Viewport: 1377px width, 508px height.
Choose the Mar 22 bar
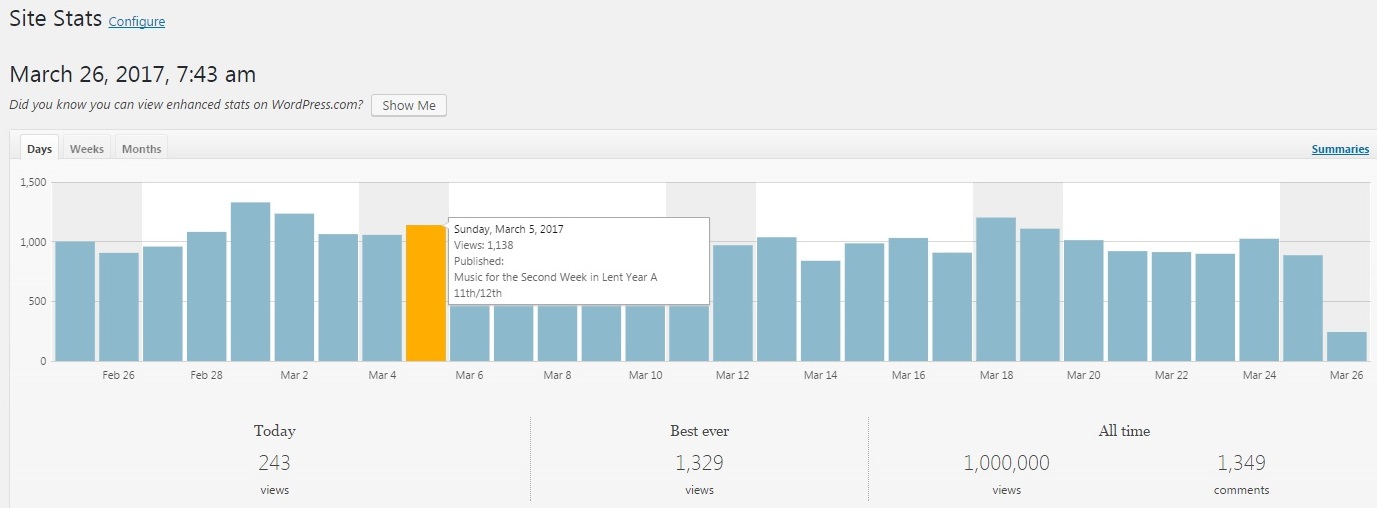[1171, 307]
